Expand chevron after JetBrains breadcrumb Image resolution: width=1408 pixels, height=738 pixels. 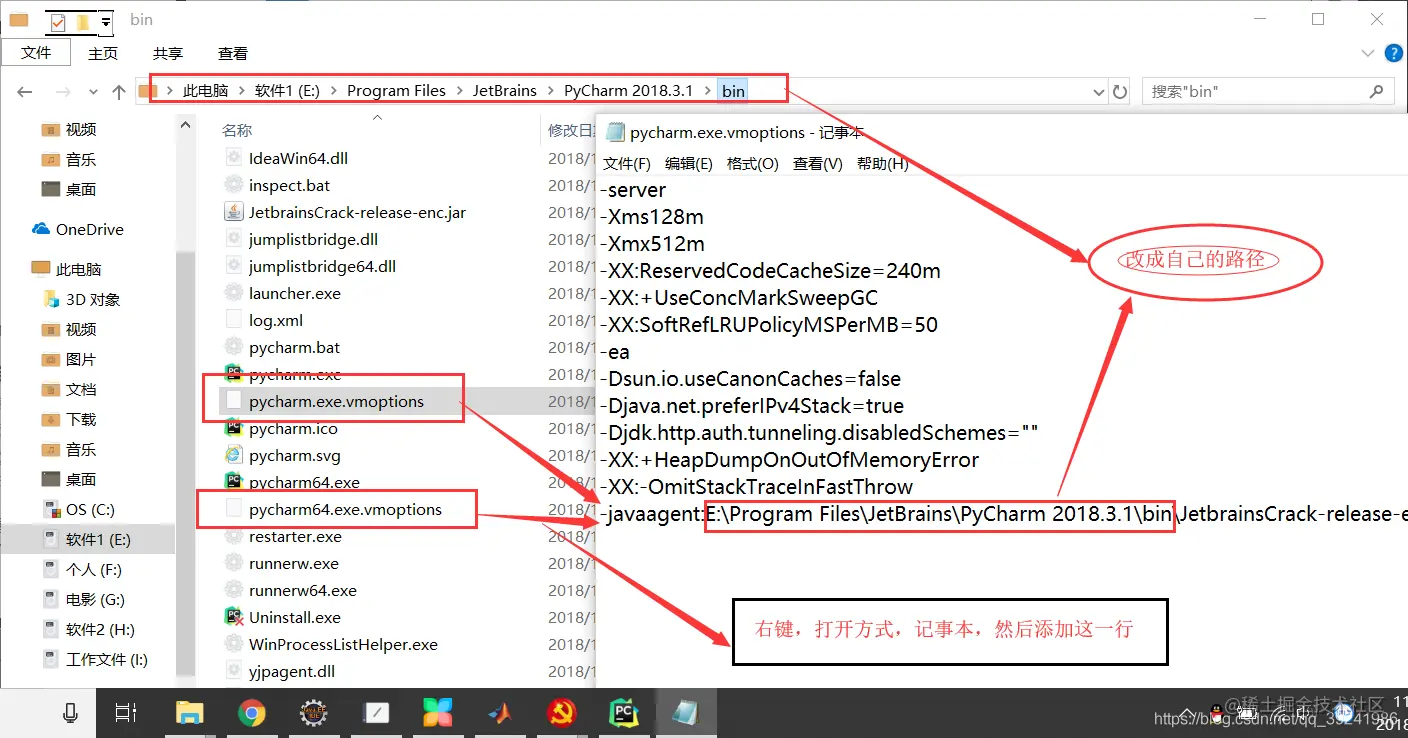(551, 90)
